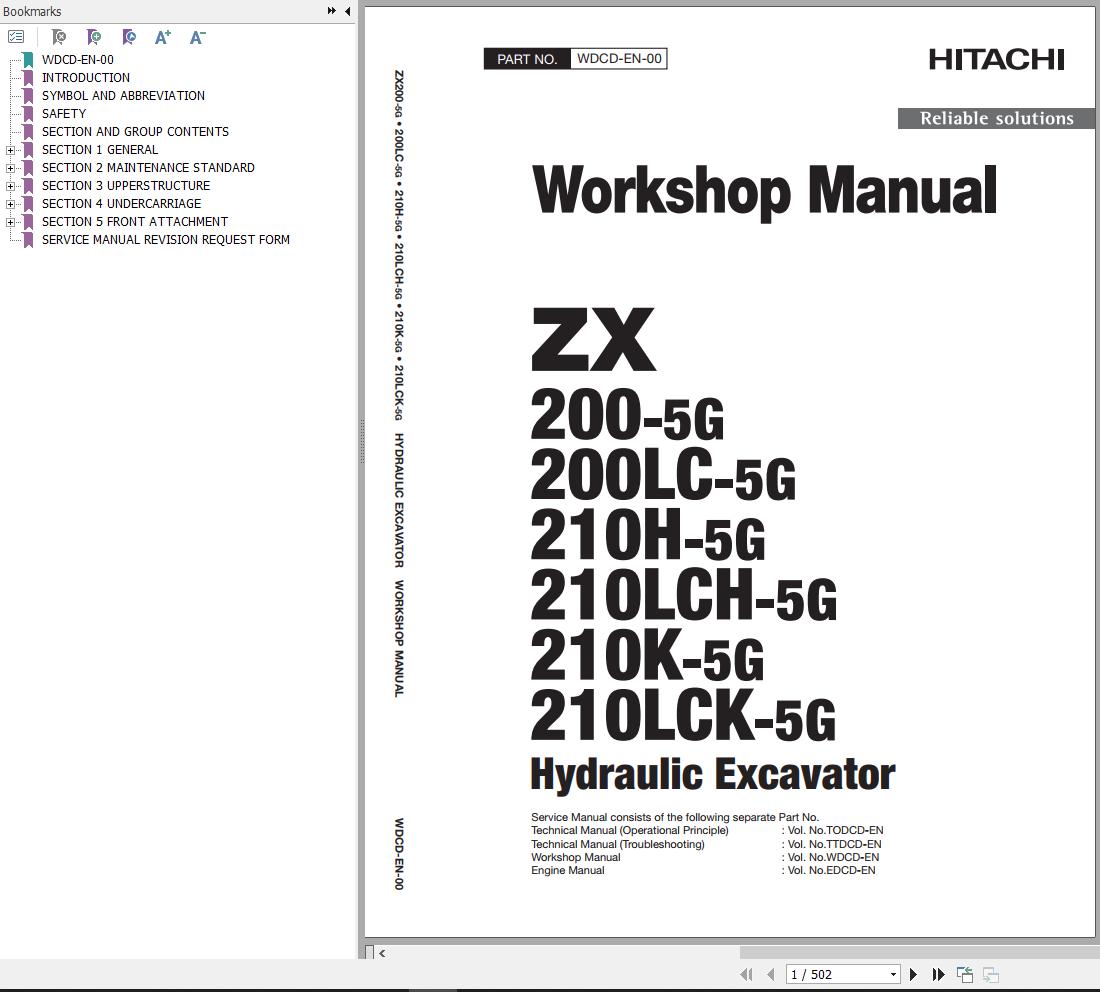This screenshot has width=1100, height=992.
Task: Click the HITACHI logo on the page
Action: point(996,60)
